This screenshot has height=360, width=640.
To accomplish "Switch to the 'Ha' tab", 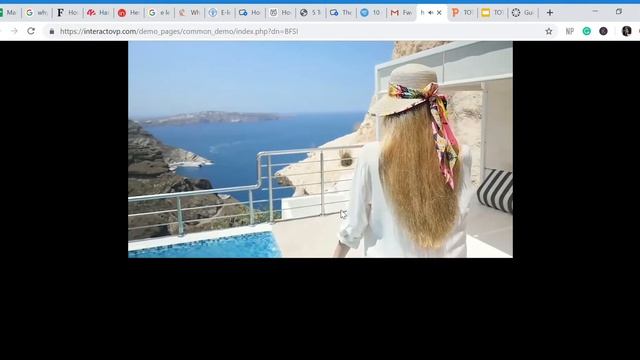I will (x=98, y=13).
